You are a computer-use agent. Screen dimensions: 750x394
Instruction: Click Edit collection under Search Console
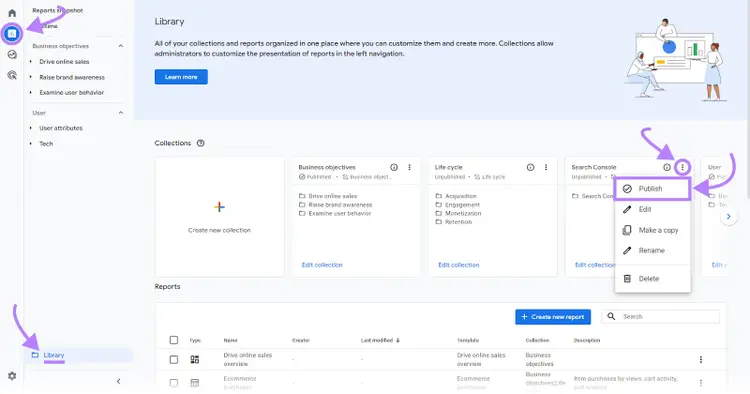point(595,265)
